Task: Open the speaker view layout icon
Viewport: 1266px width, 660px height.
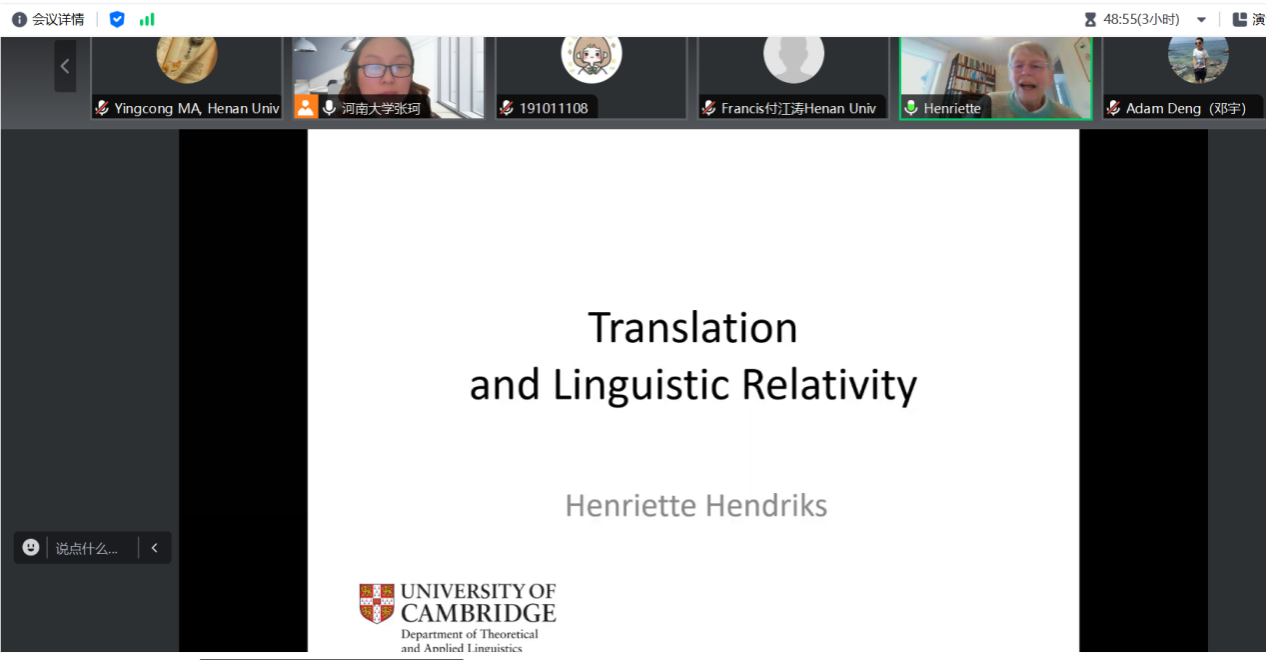Action: coord(1240,19)
